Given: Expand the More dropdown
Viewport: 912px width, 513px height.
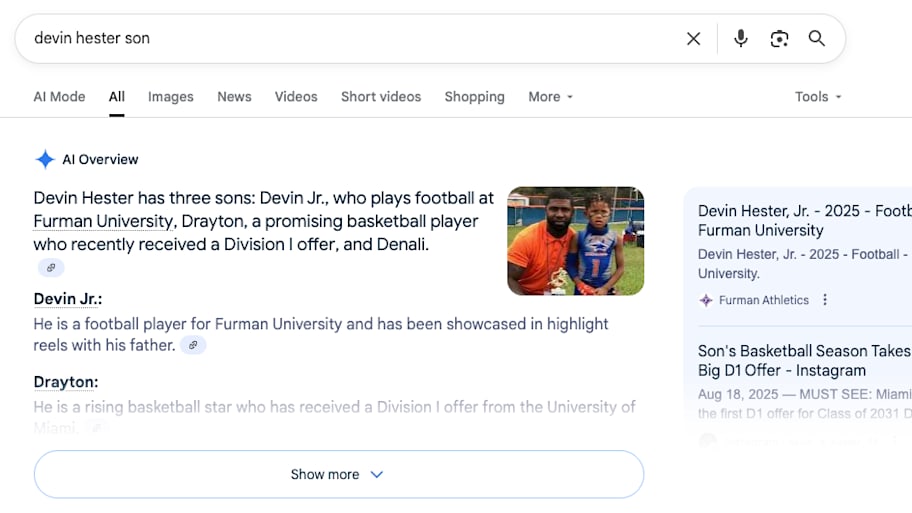Looking at the screenshot, I should pyautogui.click(x=551, y=97).
